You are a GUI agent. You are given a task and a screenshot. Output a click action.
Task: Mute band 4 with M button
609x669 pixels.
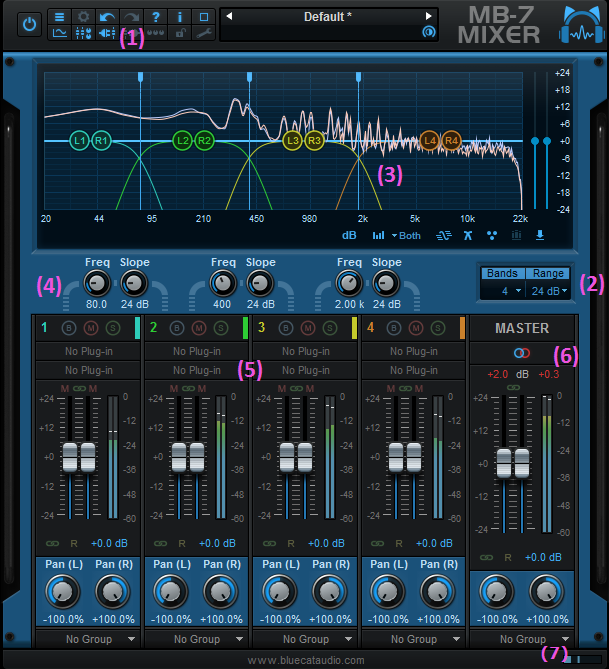[x=416, y=328]
